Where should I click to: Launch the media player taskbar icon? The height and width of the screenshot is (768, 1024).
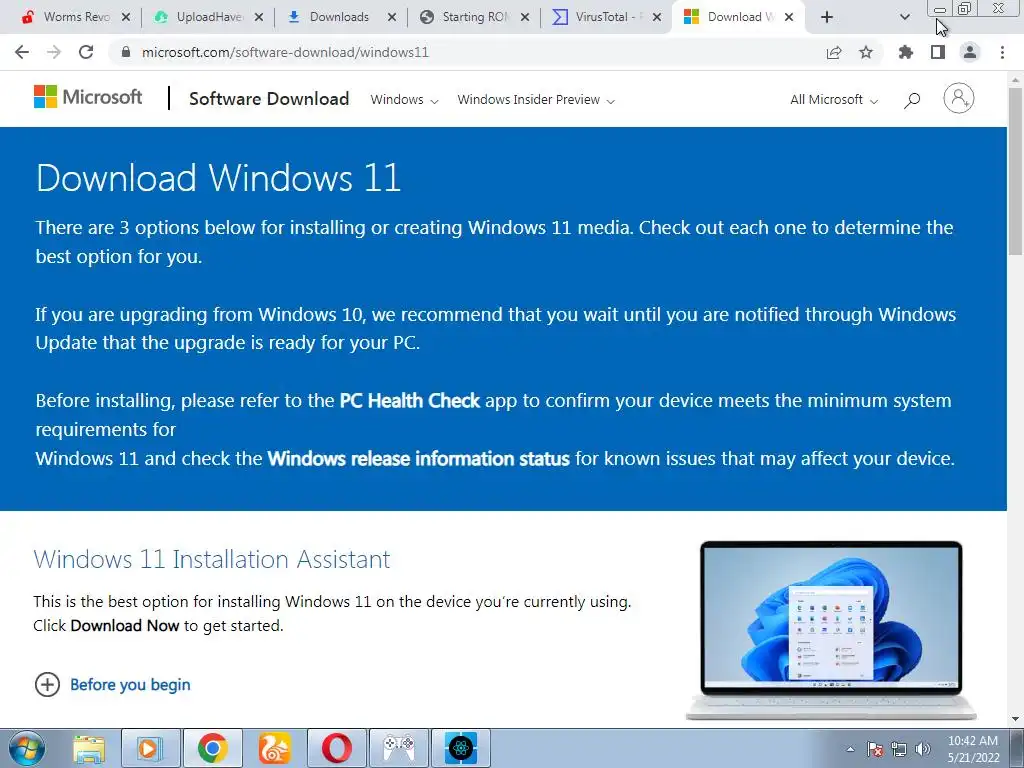(150, 748)
